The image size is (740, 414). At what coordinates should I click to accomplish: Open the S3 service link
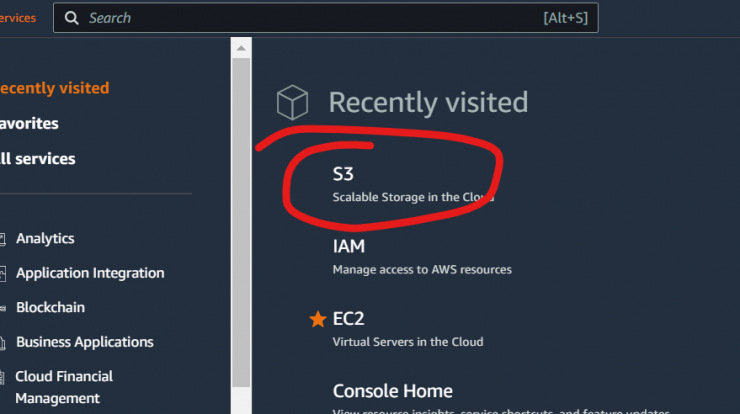(343, 174)
